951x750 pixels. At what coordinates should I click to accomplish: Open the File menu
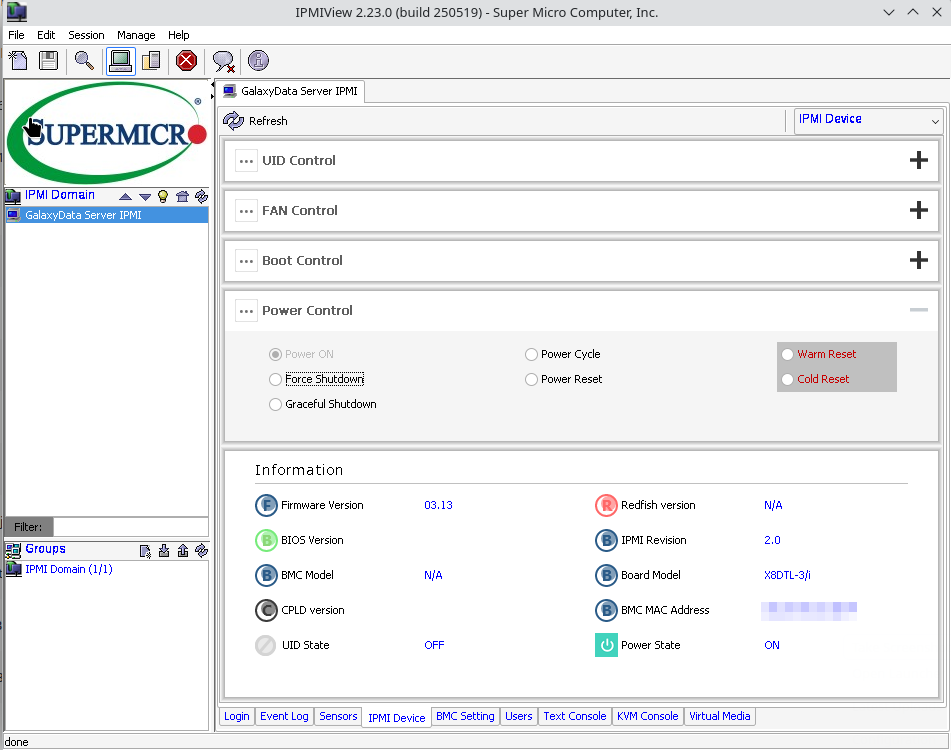click(x=16, y=35)
